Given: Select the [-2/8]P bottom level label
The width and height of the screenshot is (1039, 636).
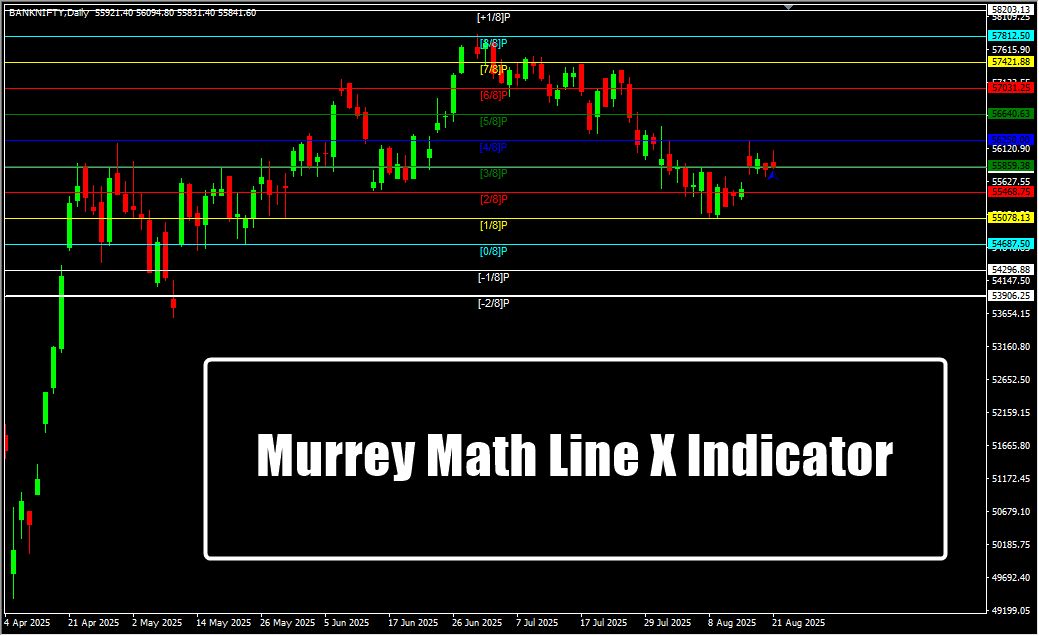Looking at the screenshot, I should (494, 303).
